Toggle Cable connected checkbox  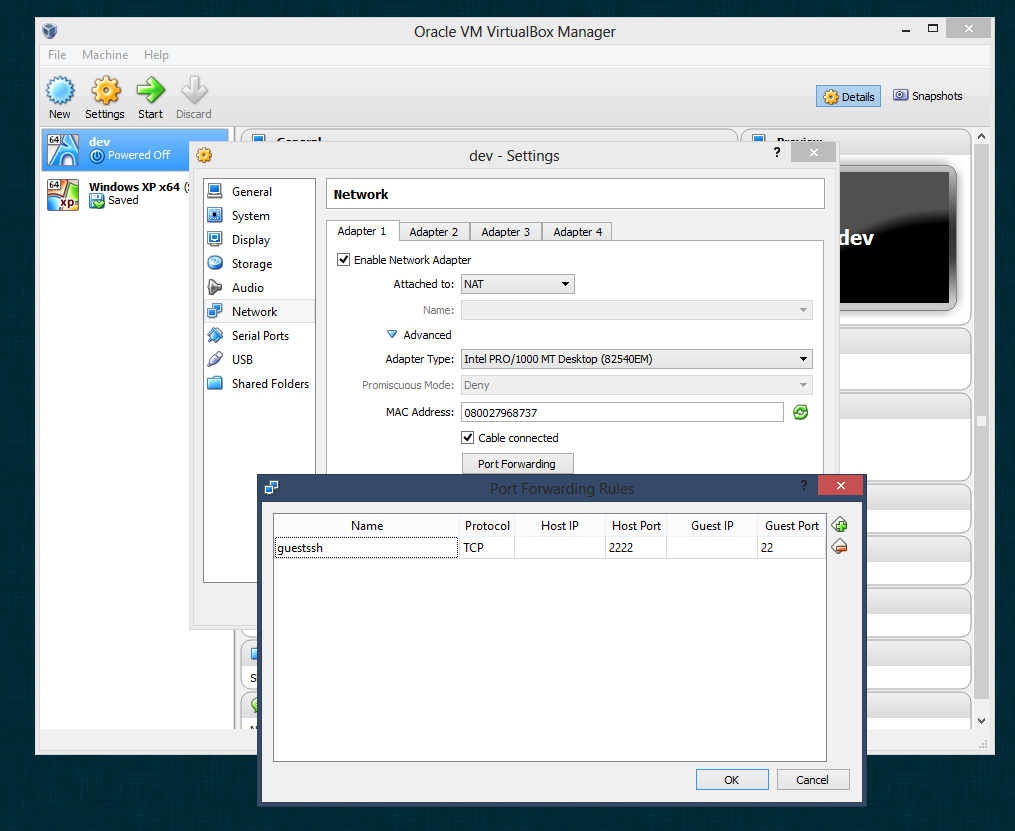[467, 438]
